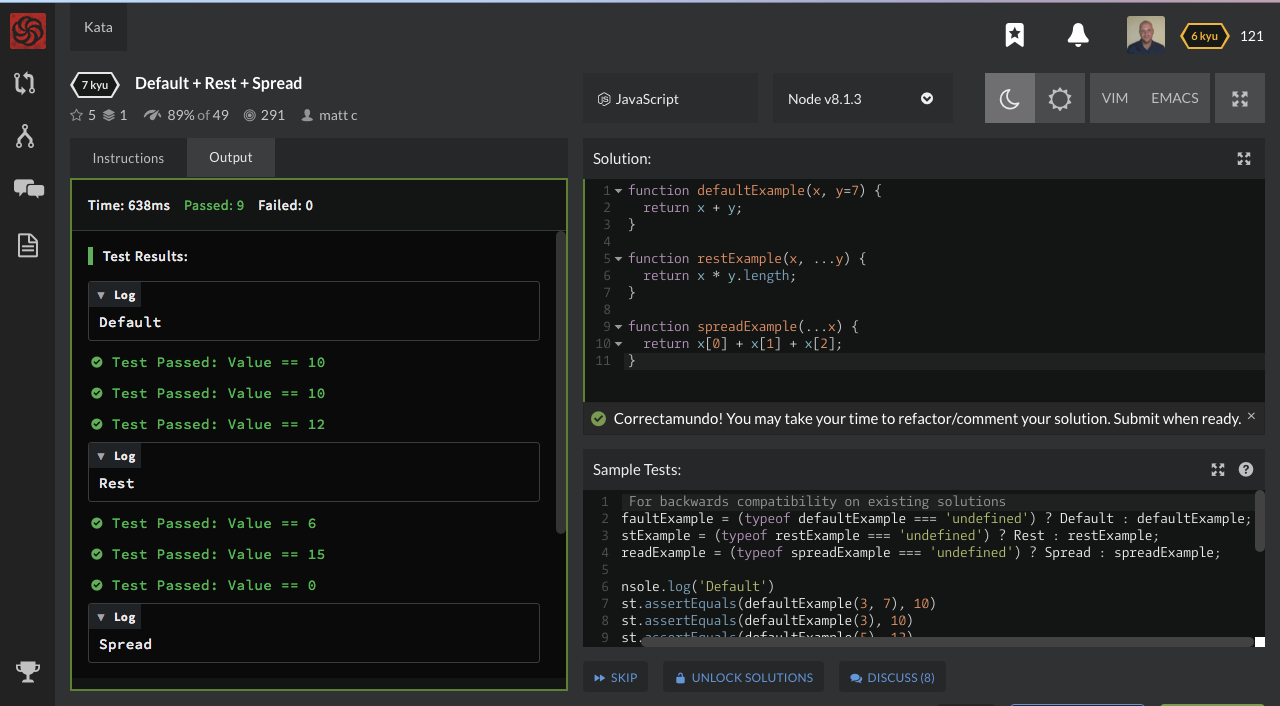
Task: Open the Kata tab in header
Action: [x=98, y=27]
